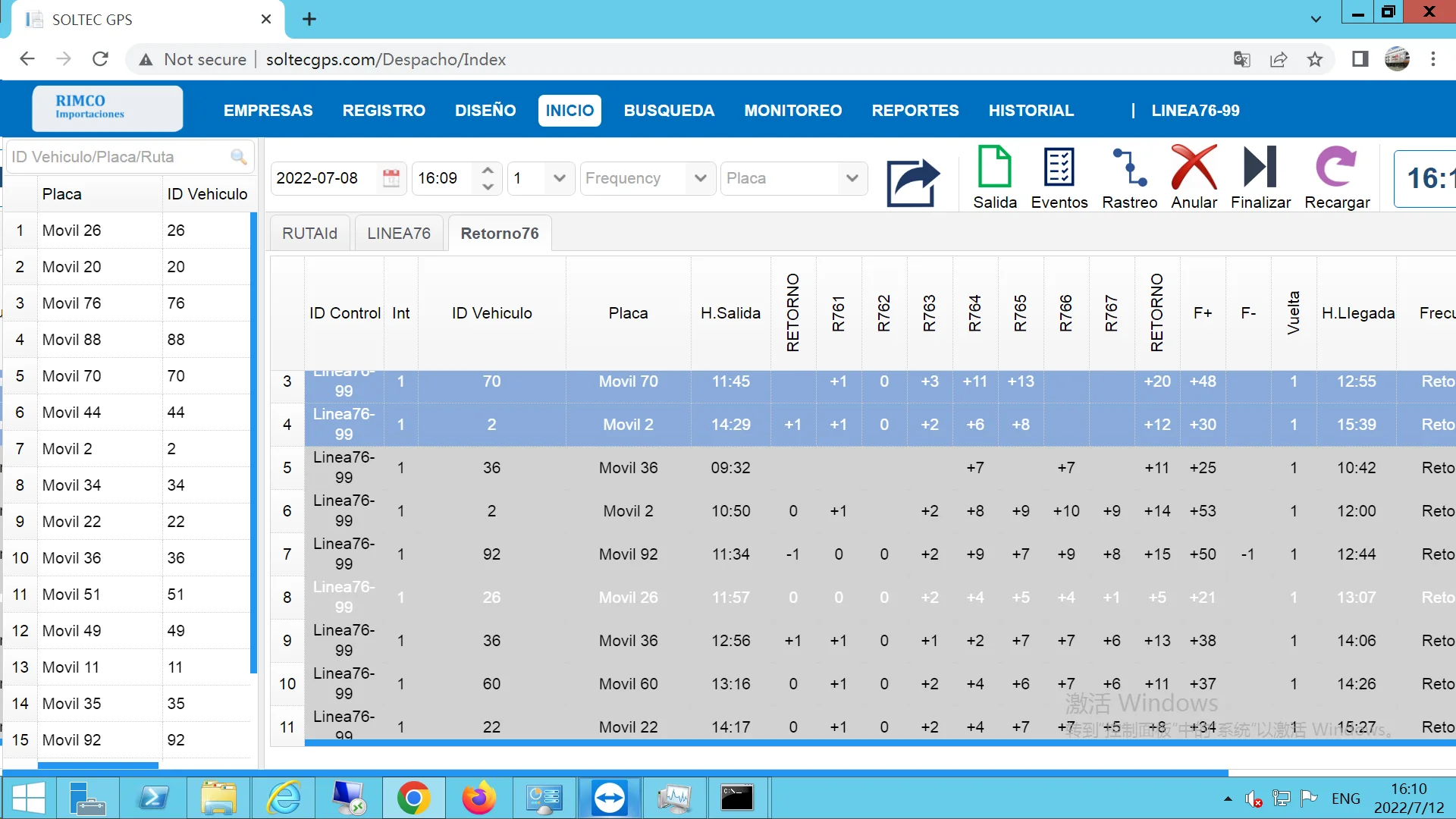Expand the number selector showing 1
Image resolution: width=1456 pixels, height=819 pixels.
[560, 178]
